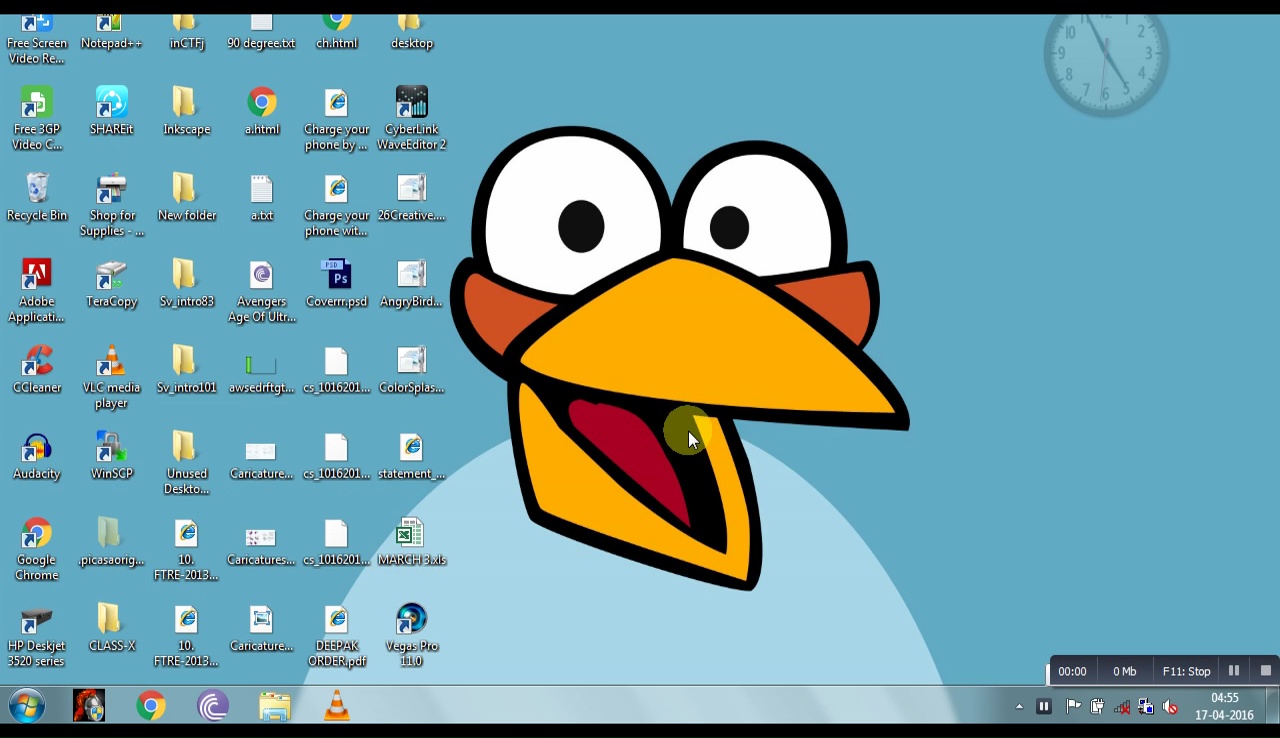Stop recording with the square button
The height and width of the screenshot is (738, 1280).
[x=1265, y=671]
